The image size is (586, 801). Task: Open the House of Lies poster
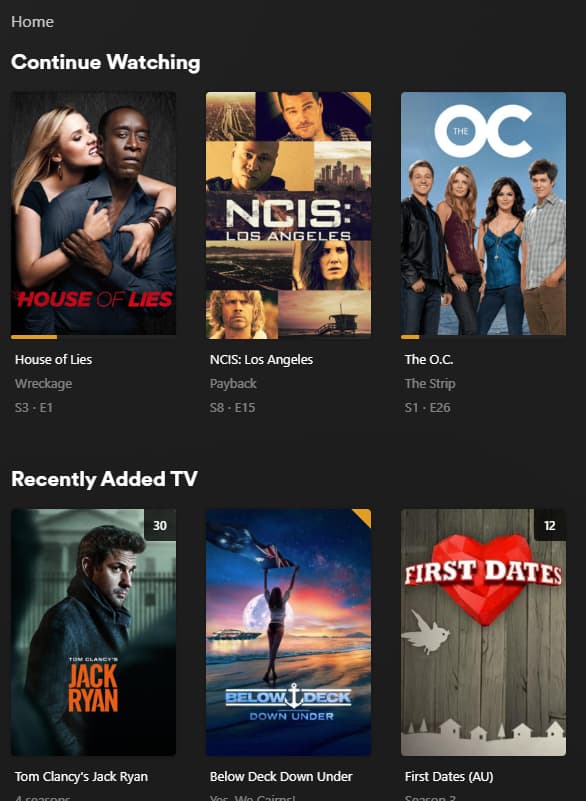click(93, 213)
